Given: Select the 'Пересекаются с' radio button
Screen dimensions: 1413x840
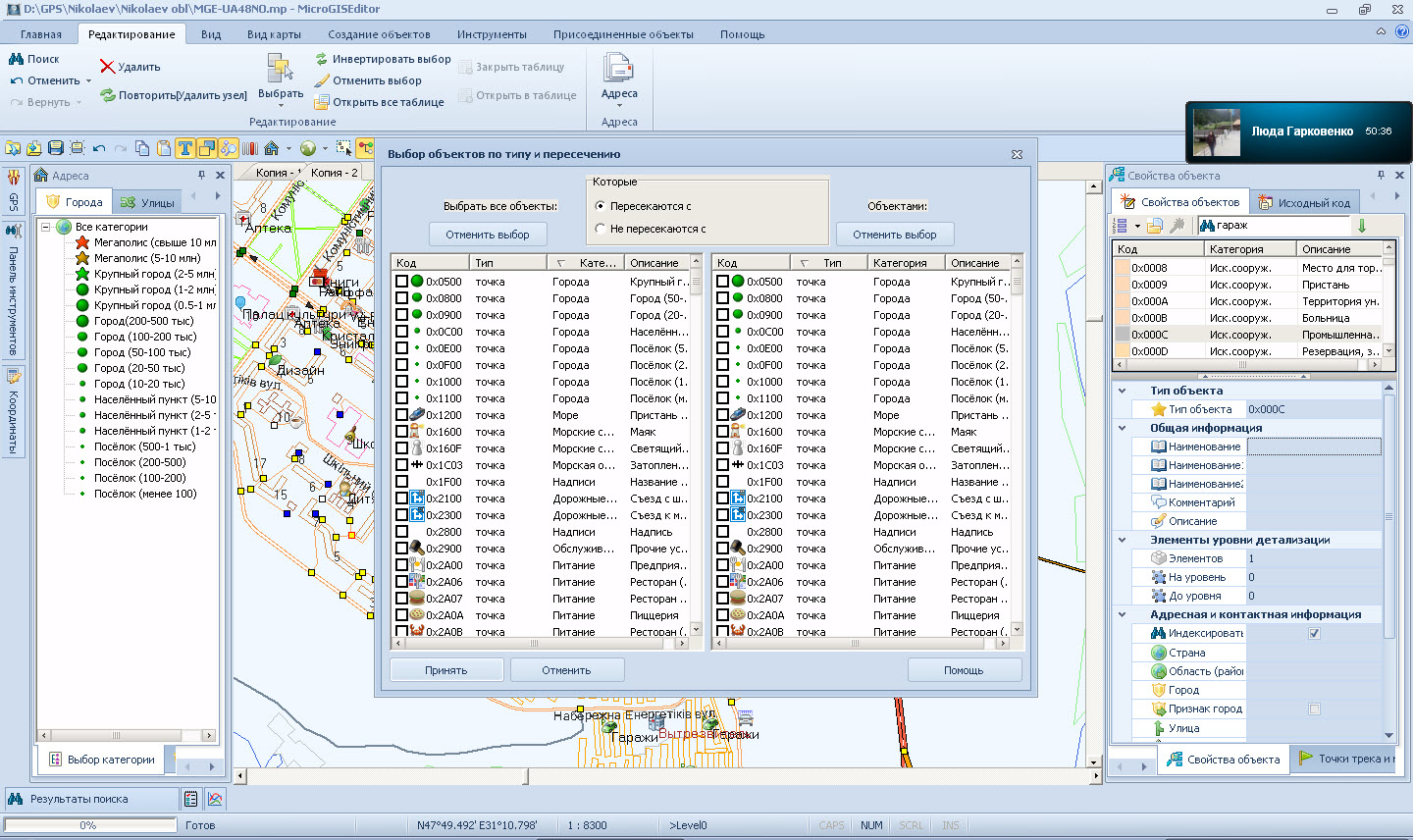Looking at the screenshot, I should click(601, 206).
